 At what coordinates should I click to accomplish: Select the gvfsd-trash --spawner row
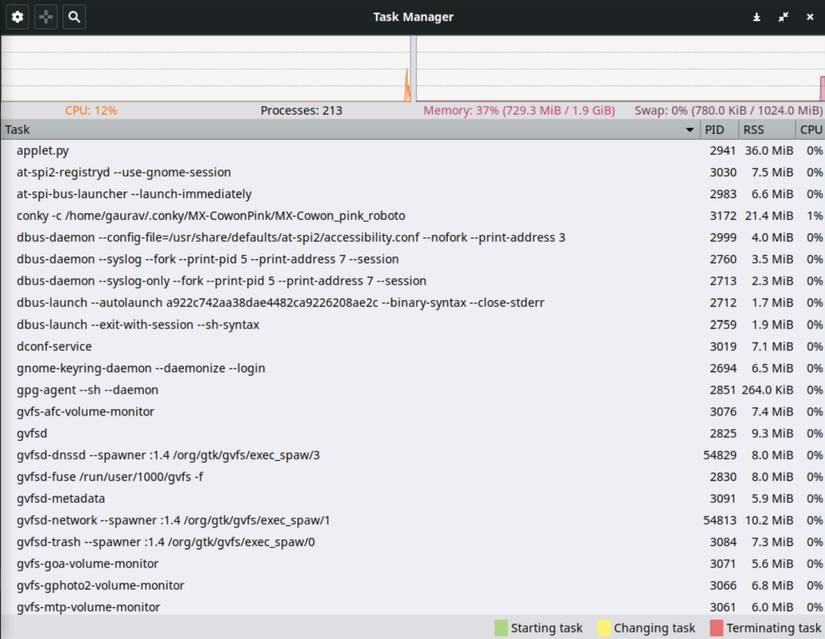point(412,542)
